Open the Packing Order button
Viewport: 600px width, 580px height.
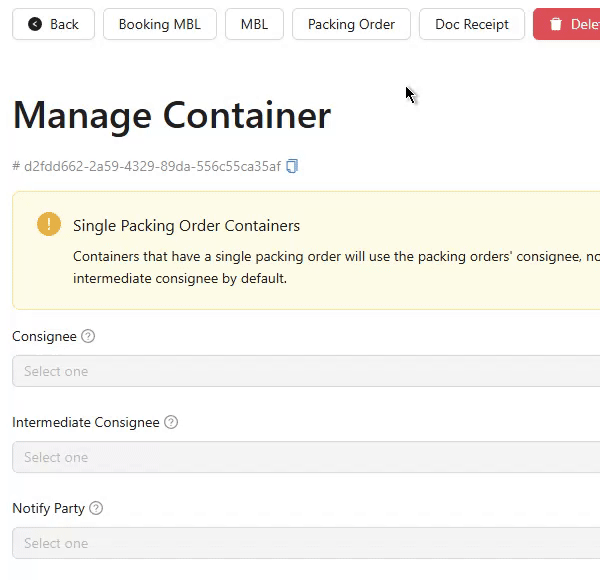pos(351,24)
